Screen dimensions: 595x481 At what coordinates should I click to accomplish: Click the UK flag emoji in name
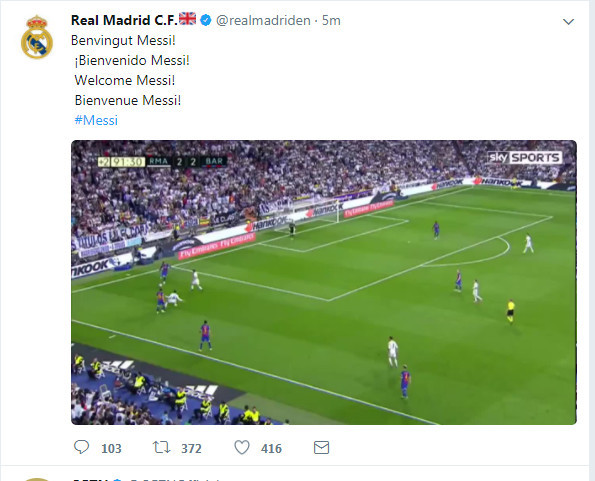pos(187,19)
